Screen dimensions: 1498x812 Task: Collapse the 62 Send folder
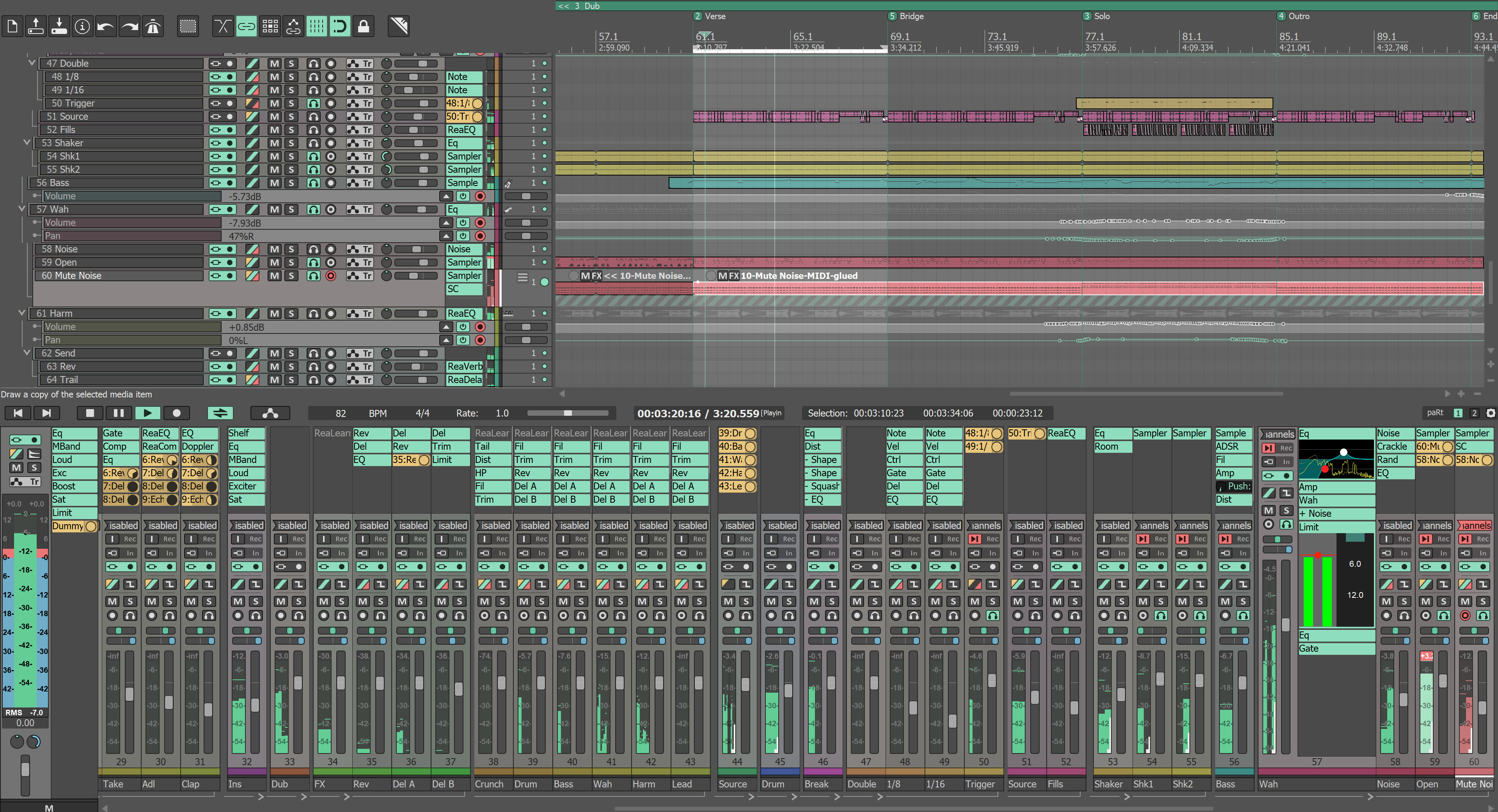point(27,353)
